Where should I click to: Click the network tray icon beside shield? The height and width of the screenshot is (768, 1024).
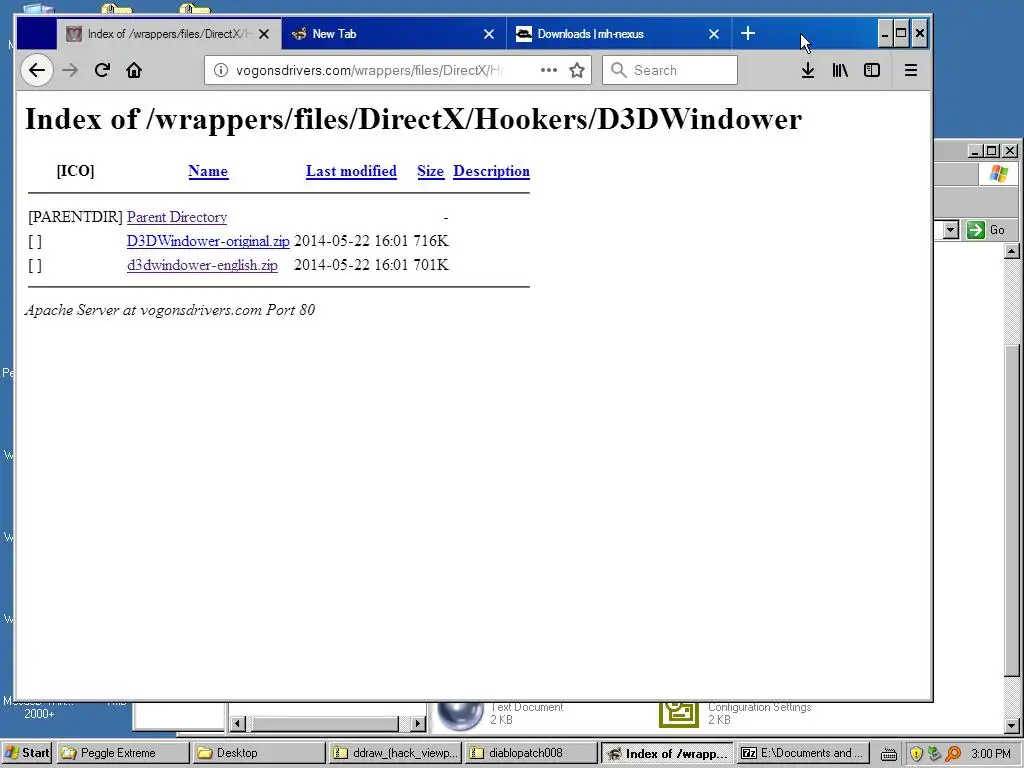coord(935,754)
